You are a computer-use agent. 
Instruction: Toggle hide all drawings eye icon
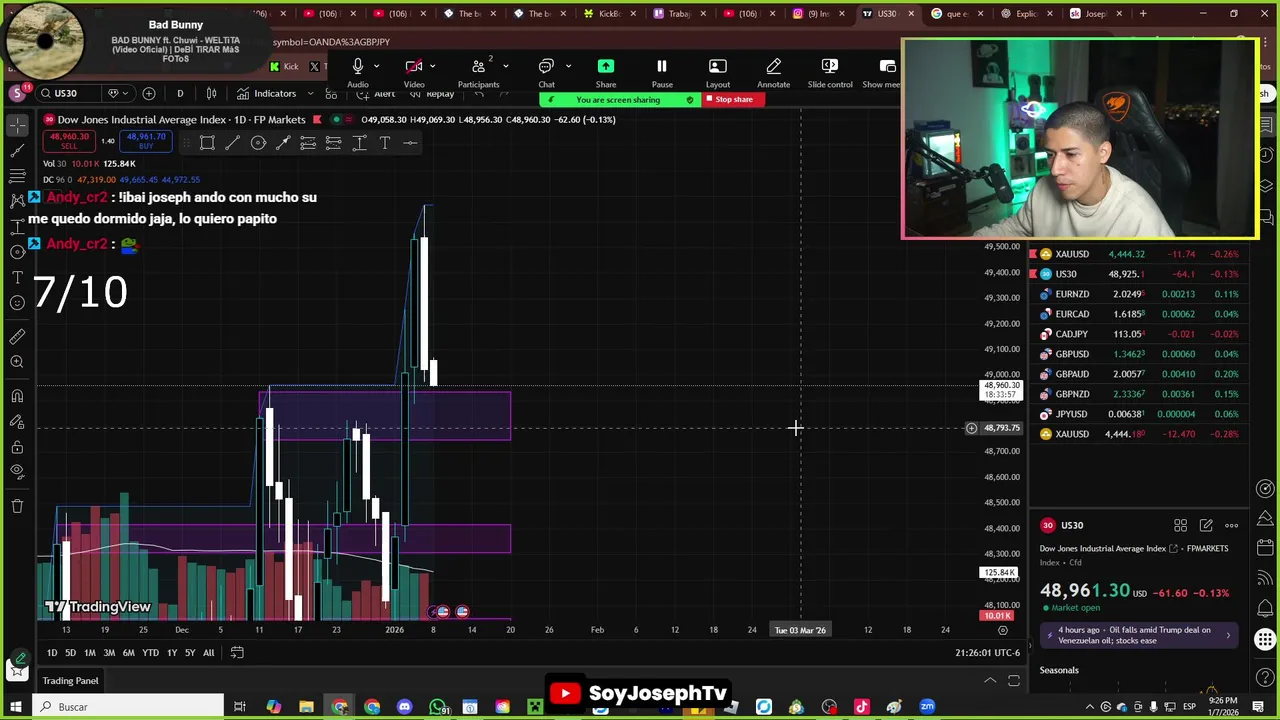click(17, 472)
